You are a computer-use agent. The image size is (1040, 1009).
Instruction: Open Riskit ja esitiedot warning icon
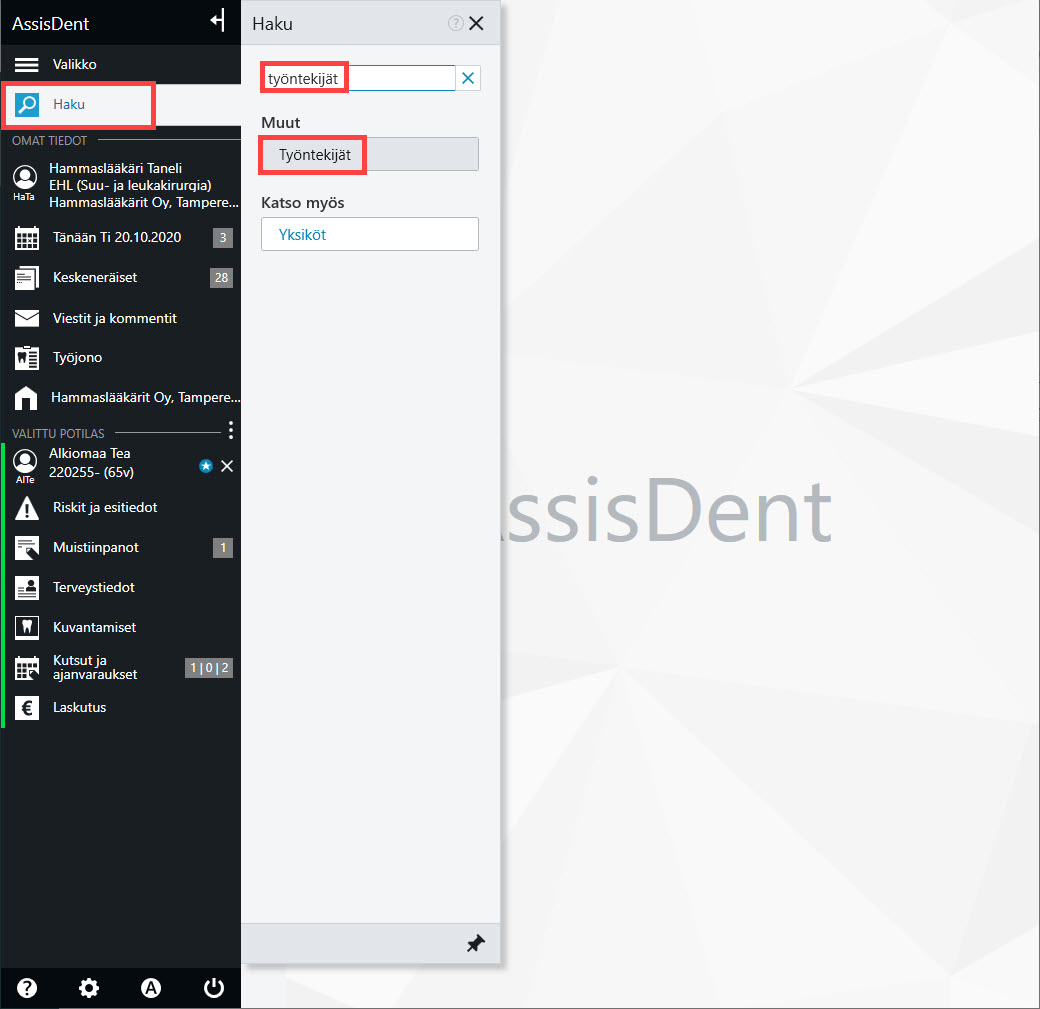[x=27, y=508]
